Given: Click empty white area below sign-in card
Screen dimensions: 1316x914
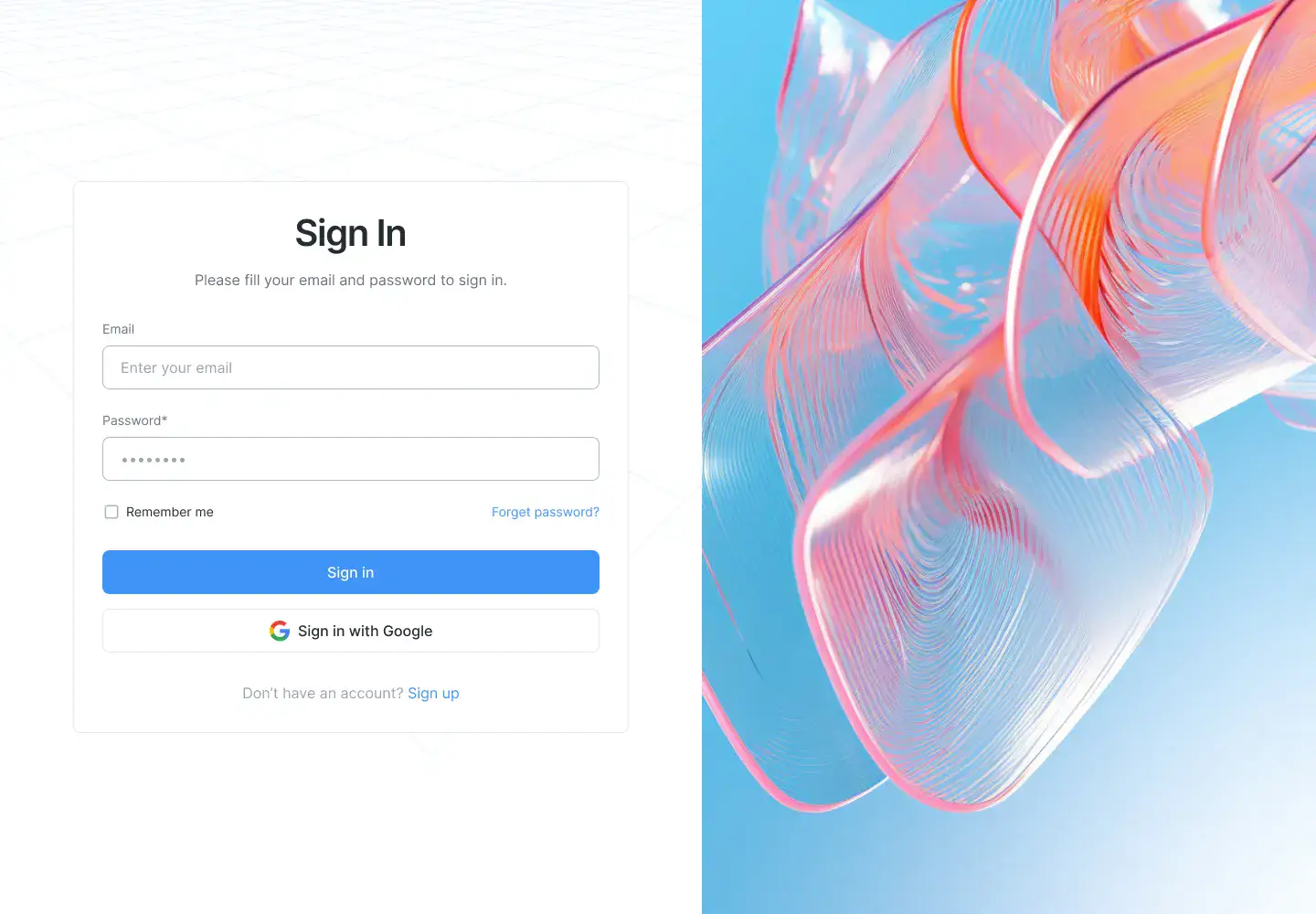Looking at the screenshot, I should (x=351, y=823).
